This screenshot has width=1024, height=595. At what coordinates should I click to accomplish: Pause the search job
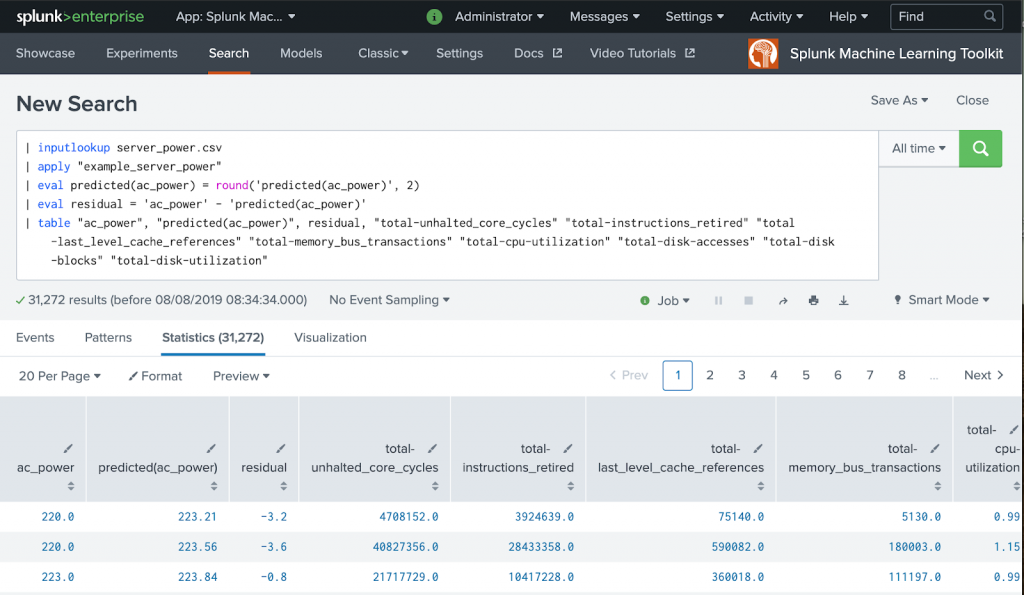tap(718, 300)
